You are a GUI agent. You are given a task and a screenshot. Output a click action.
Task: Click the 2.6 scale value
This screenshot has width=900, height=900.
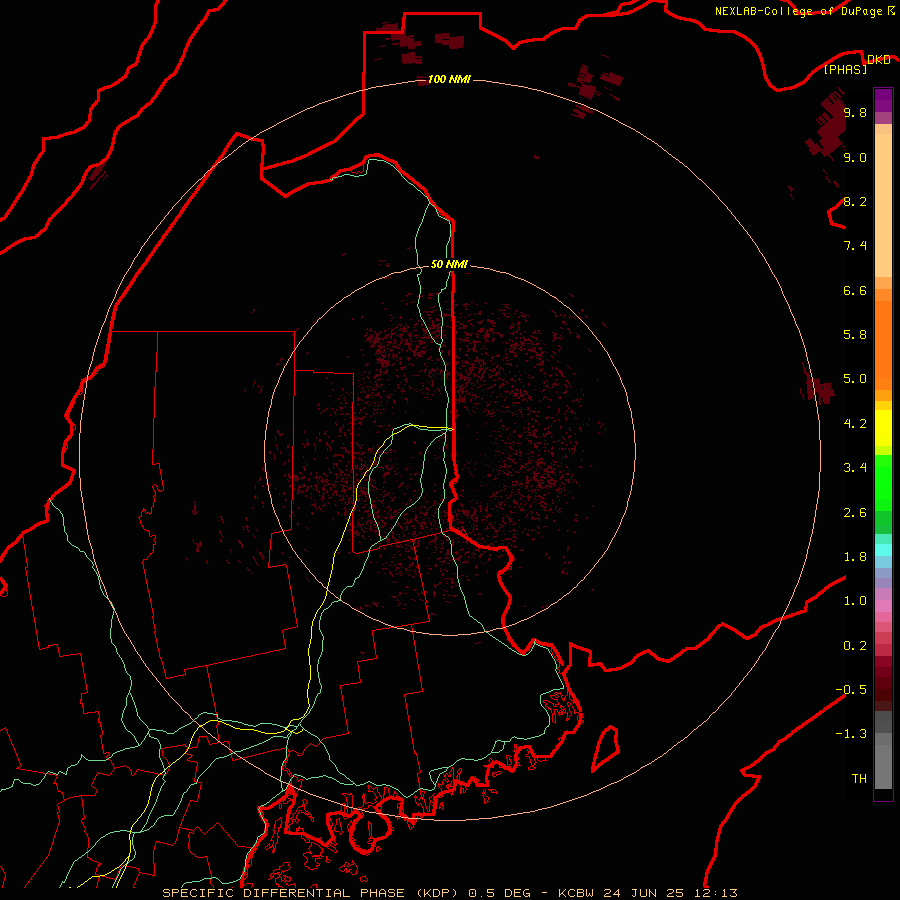pos(855,513)
